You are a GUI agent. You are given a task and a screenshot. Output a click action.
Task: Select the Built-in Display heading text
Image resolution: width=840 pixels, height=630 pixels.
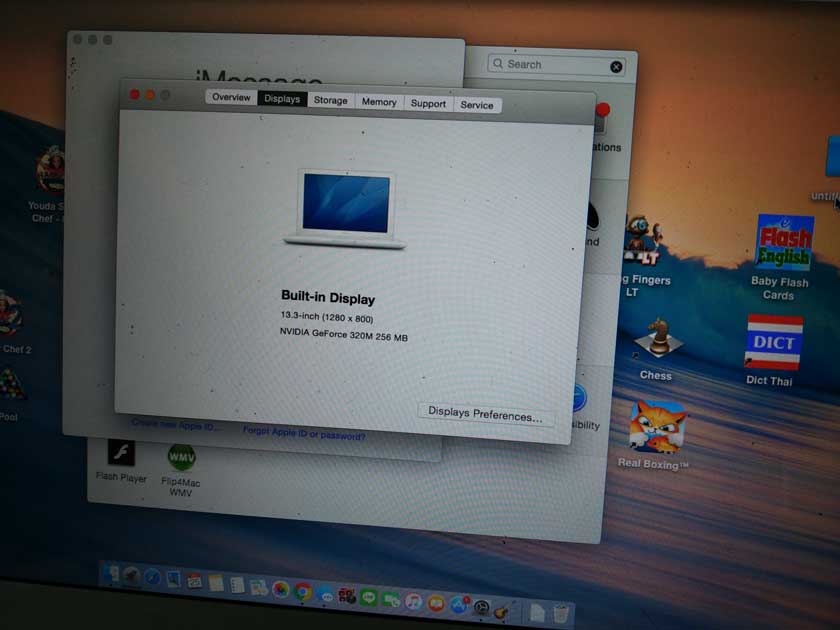[x=328, y=297]
